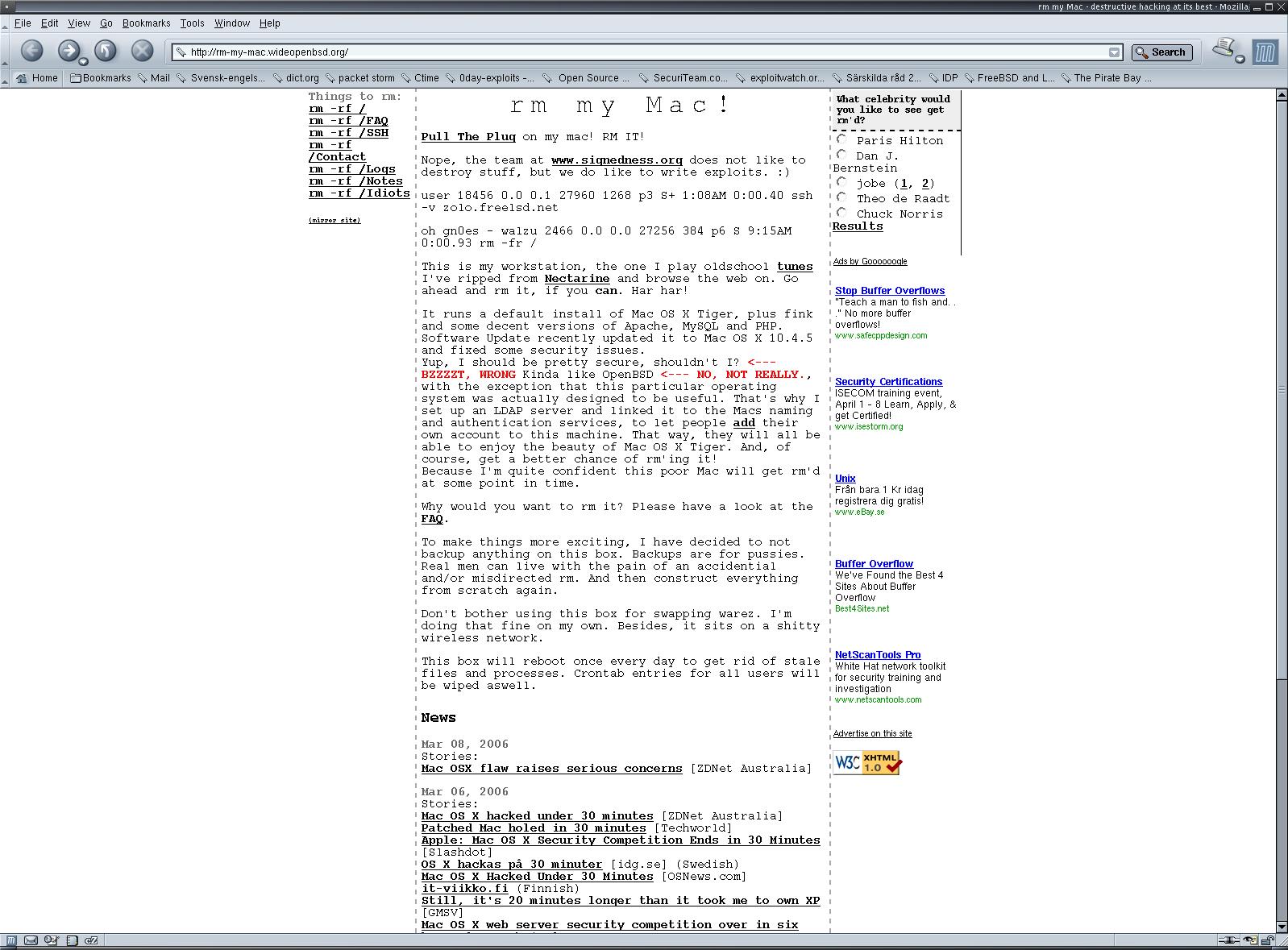Click the scrollbar up arrow

tap(1281, 96)
